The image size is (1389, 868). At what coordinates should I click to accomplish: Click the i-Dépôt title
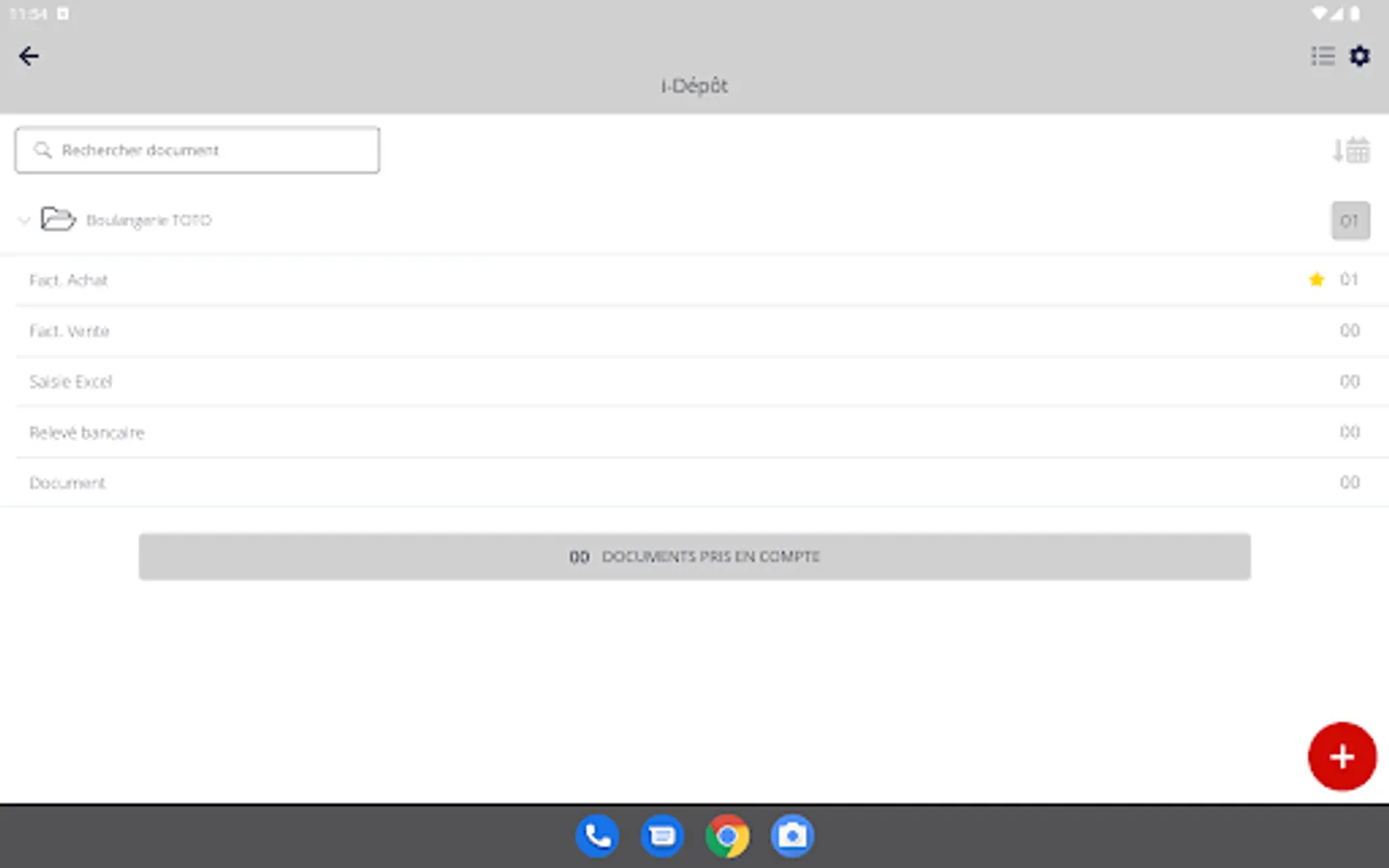(694, 86)
